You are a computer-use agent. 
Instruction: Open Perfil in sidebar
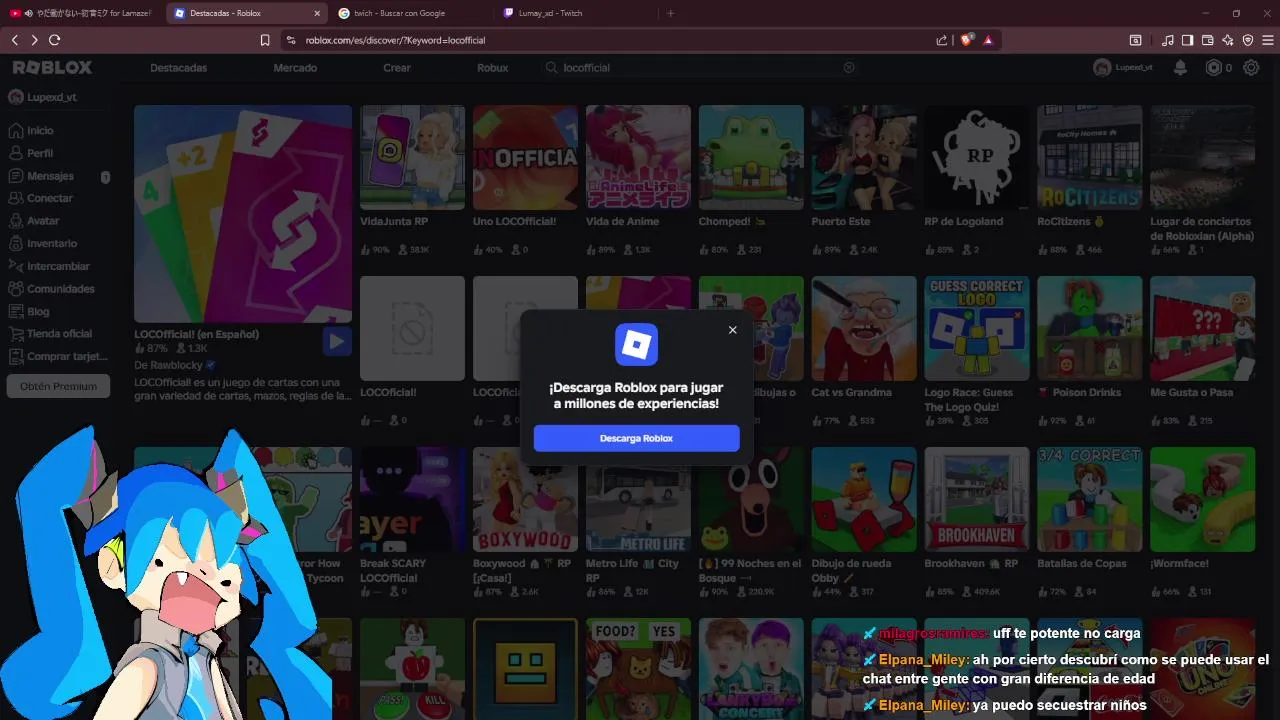(x=32, y=153)
